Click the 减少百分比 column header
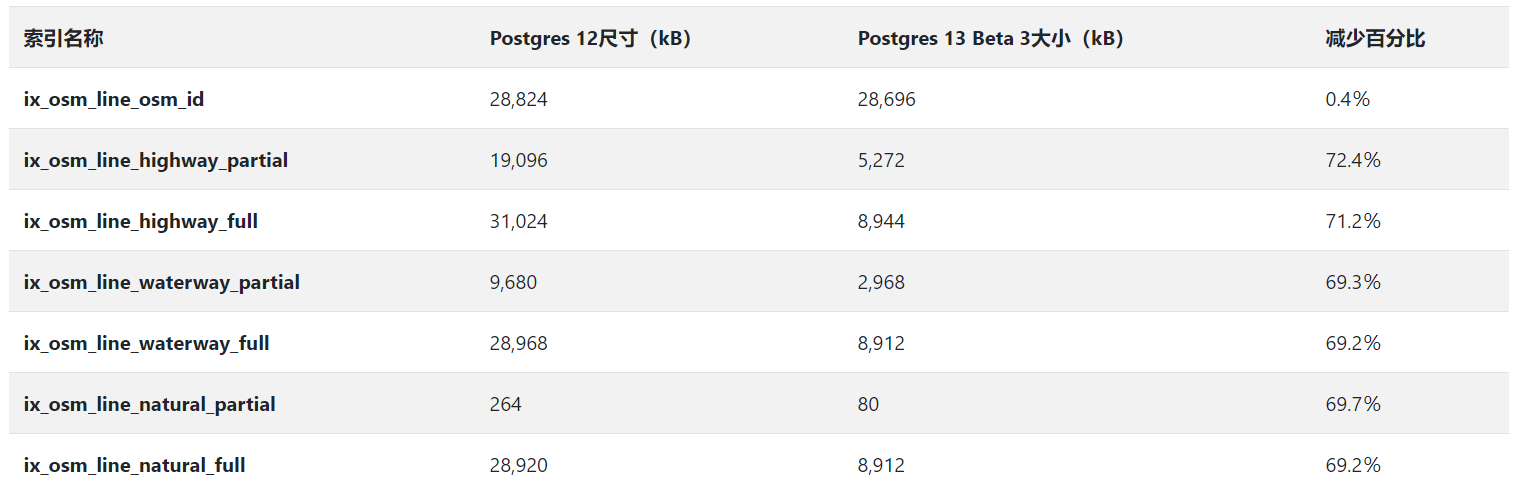 (x=1375, y=39)
